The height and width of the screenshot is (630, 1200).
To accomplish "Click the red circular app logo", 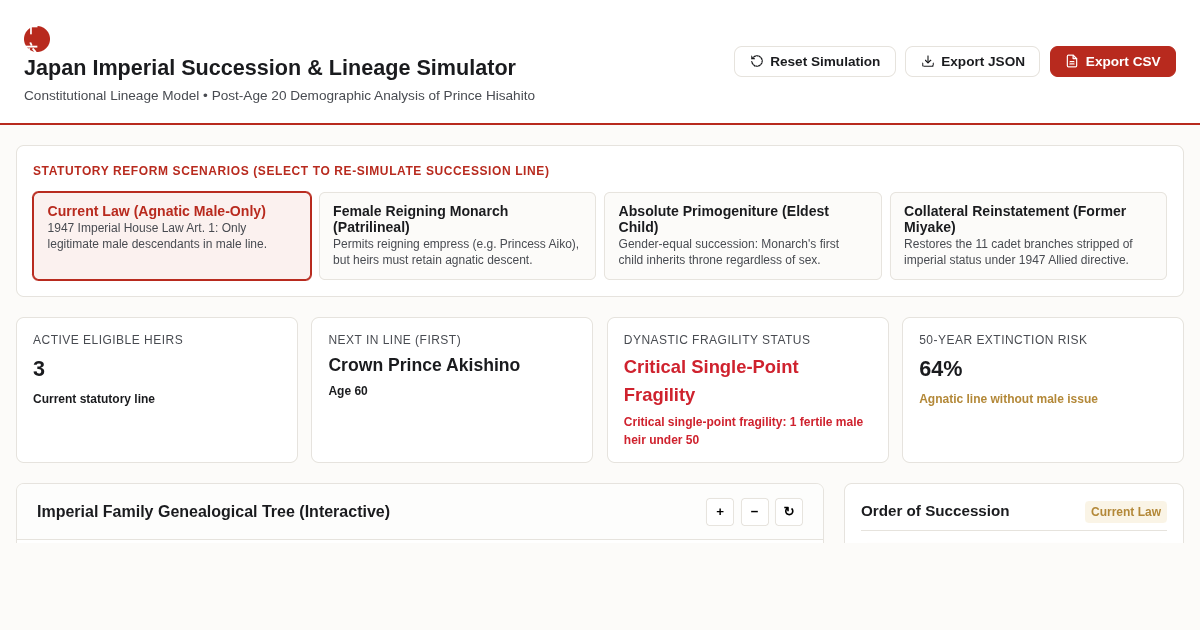I will click(x=37, y=39).
